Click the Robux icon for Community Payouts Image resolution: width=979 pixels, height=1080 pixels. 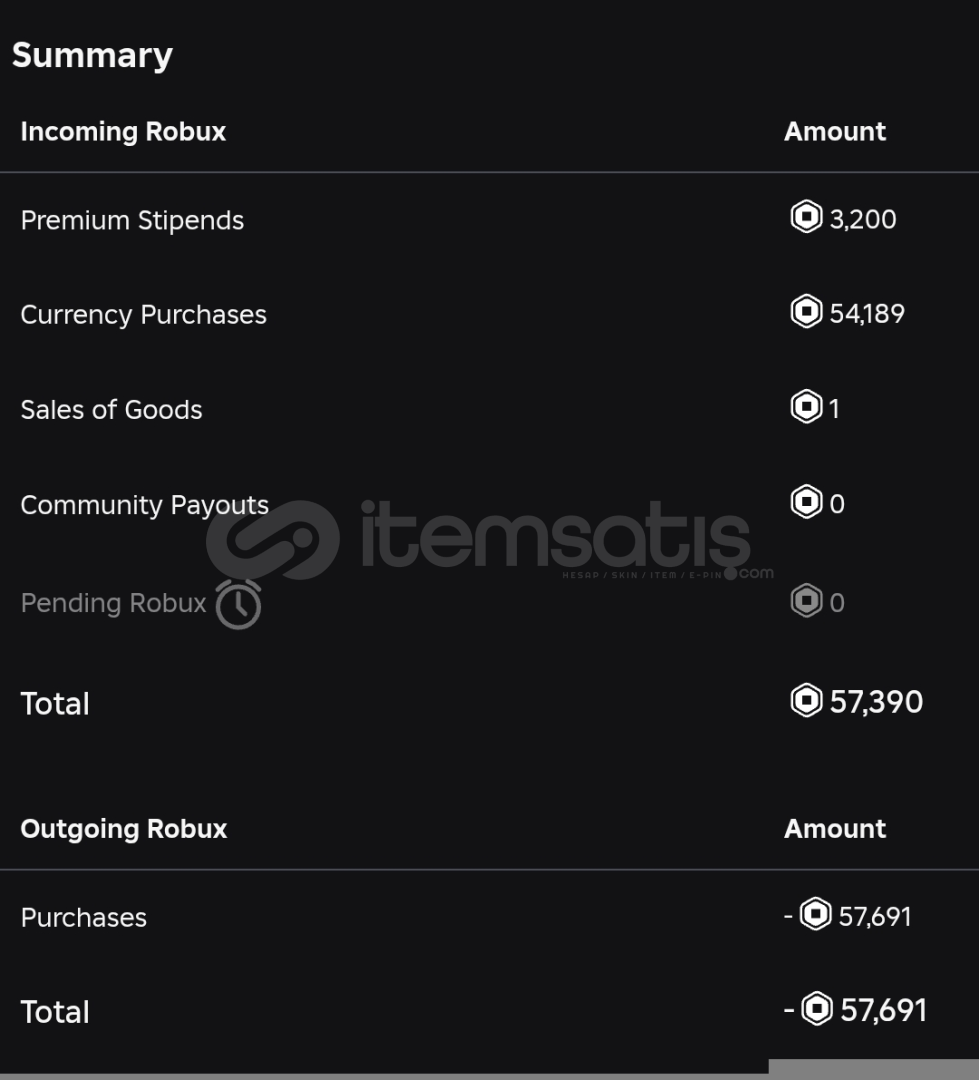(x=806, y=502)
